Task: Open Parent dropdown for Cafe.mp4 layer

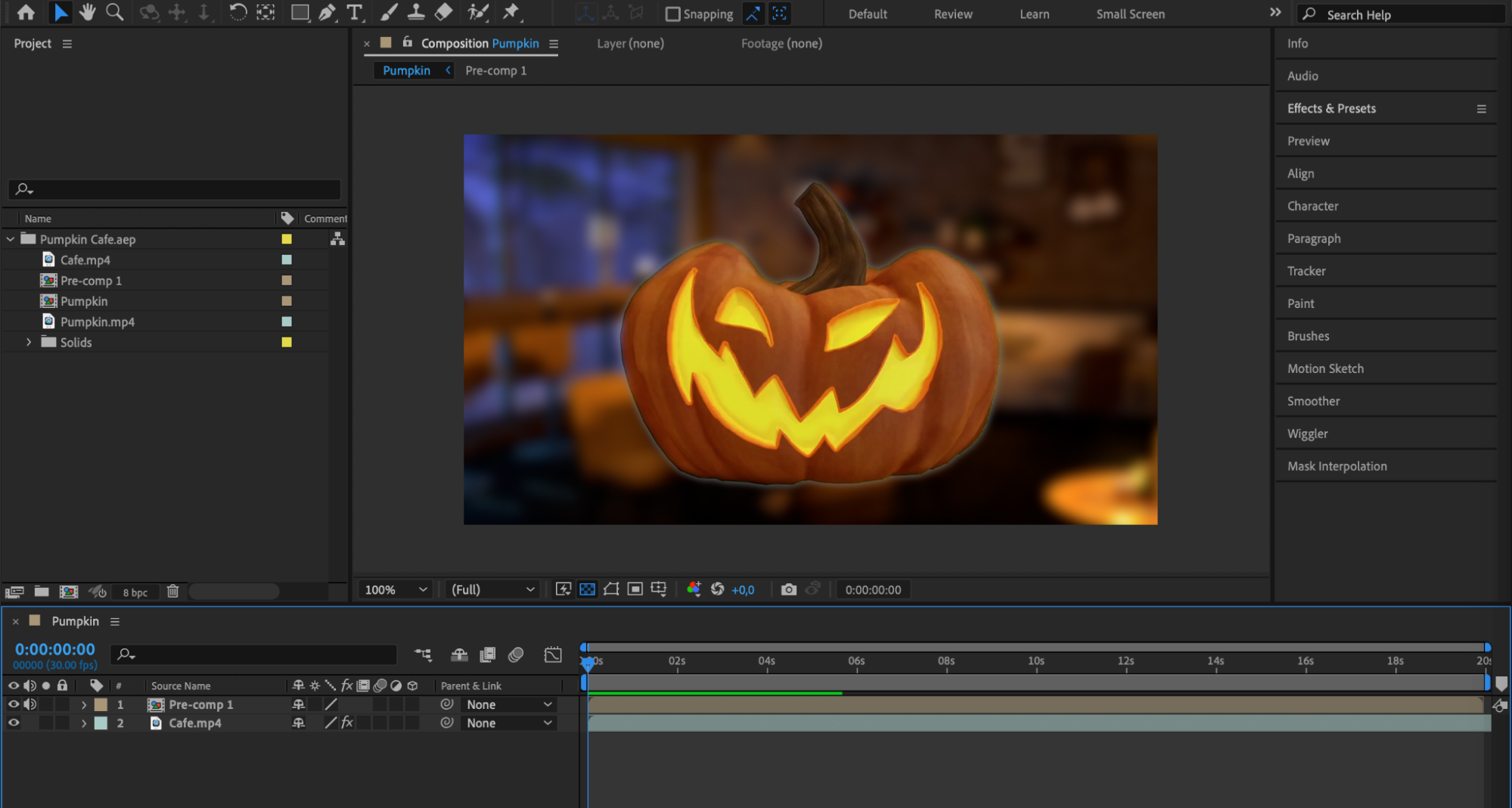Action: coord(508,723)
